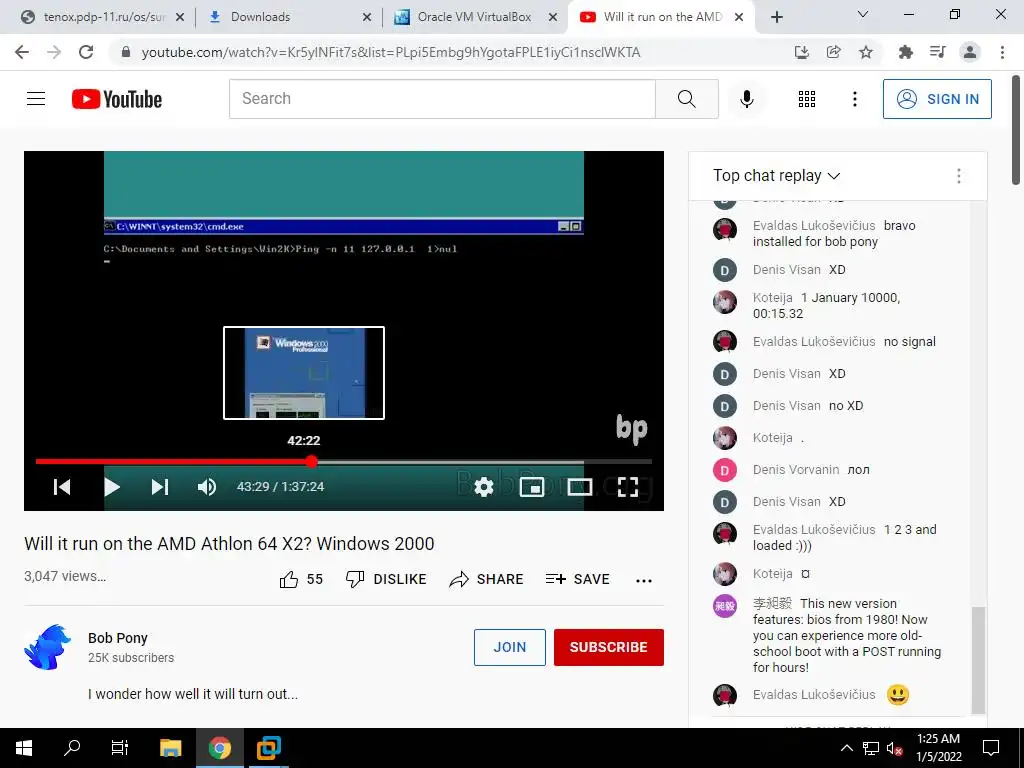Click the search magnifier button
1024x768 pixels.
click(x=686, y=99)
